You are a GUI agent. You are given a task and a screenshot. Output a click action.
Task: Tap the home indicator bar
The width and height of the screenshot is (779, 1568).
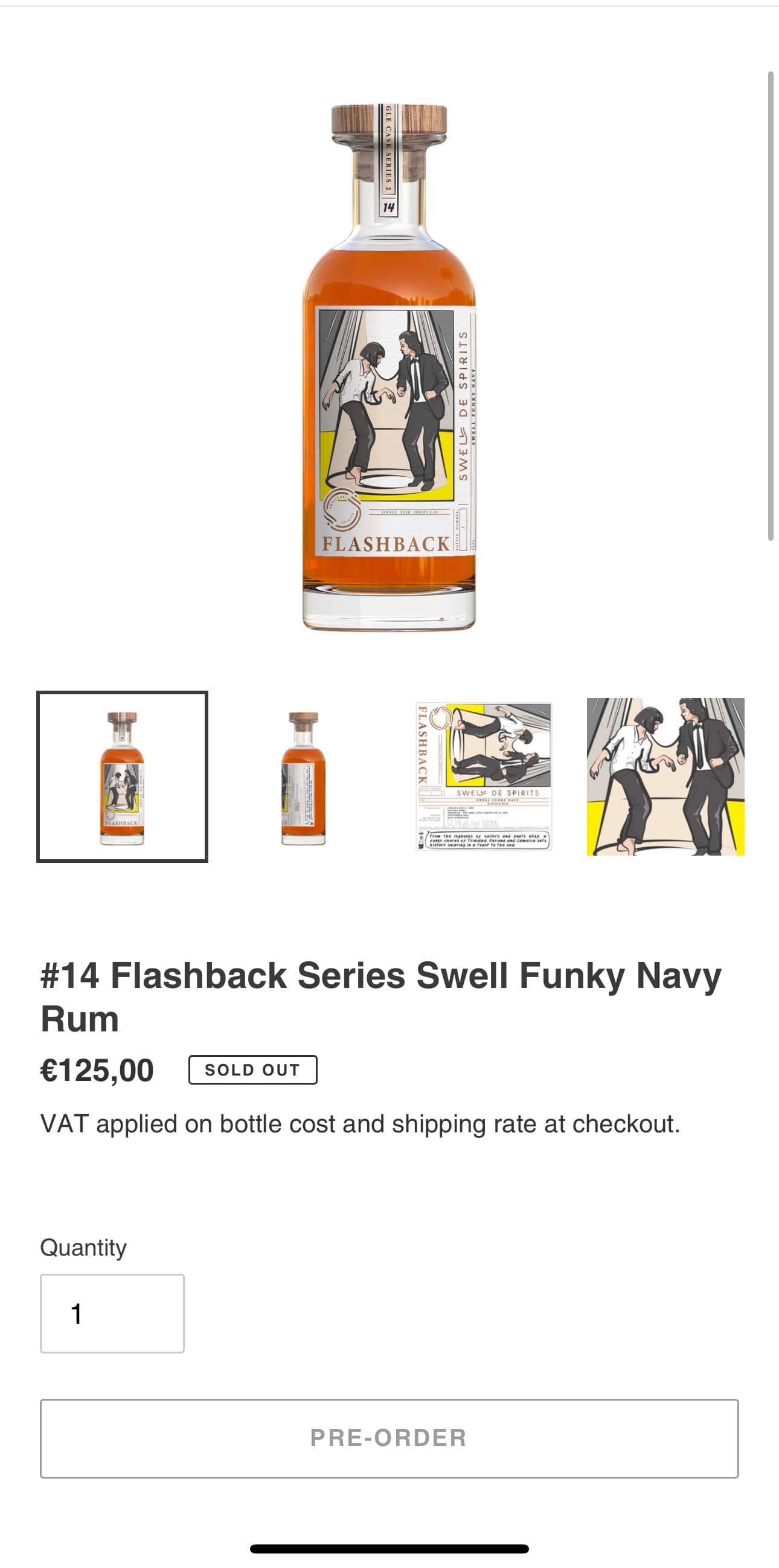click(389, 1549)
